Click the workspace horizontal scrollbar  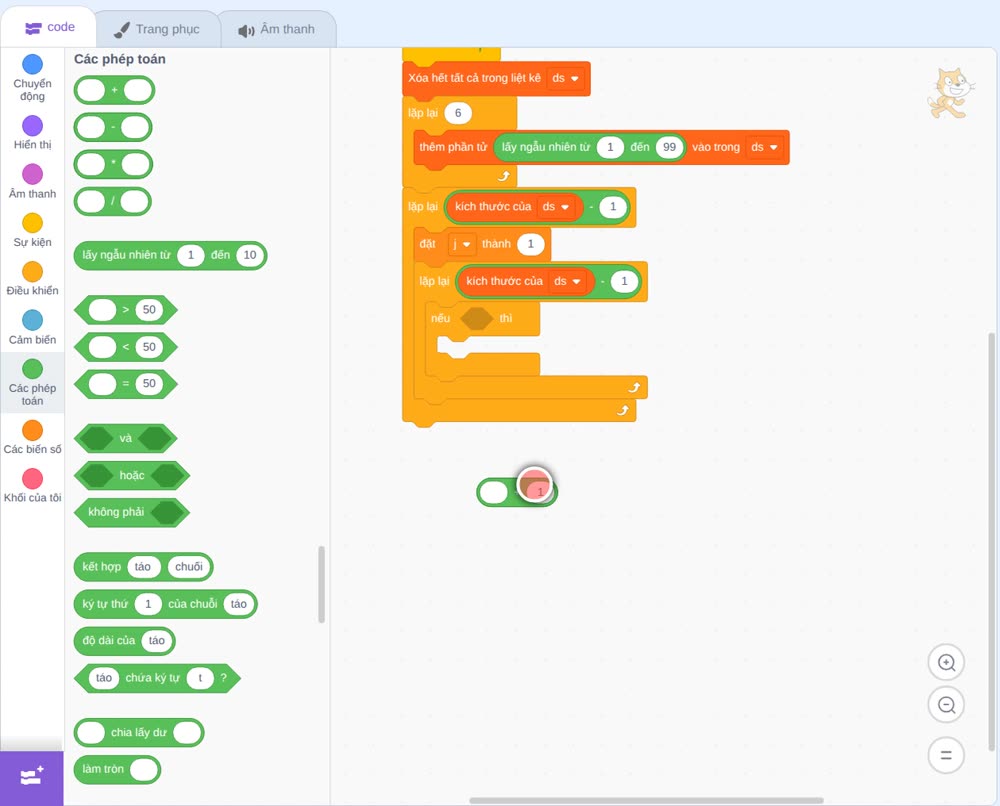pos(646,800)
